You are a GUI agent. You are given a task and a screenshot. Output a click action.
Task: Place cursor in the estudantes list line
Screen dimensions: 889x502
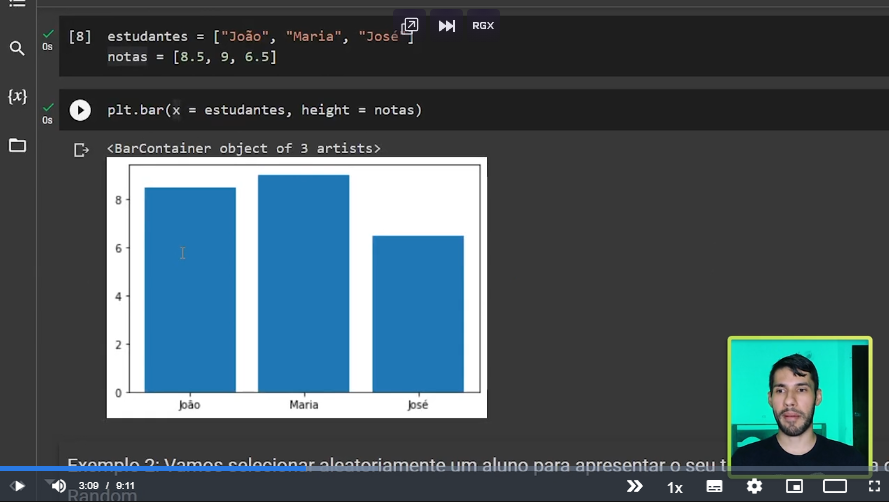tap(260, 36)
